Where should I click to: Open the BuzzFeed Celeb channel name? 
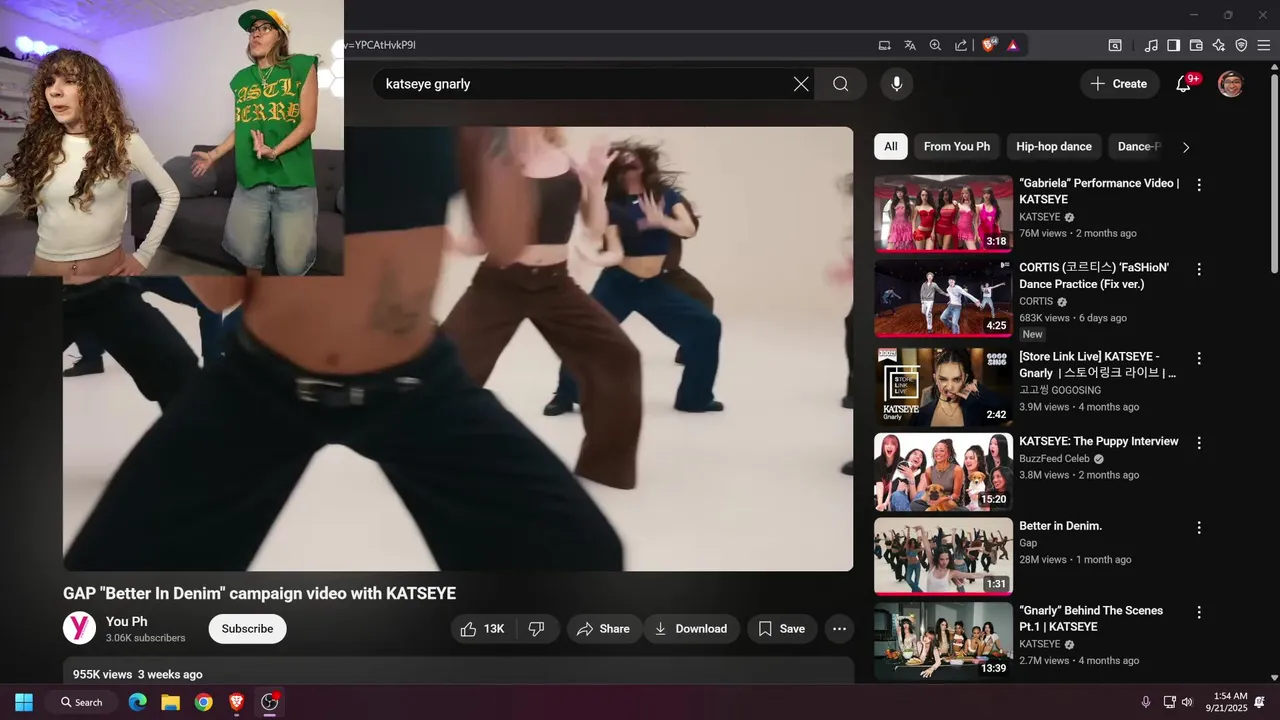[1054, 459]
